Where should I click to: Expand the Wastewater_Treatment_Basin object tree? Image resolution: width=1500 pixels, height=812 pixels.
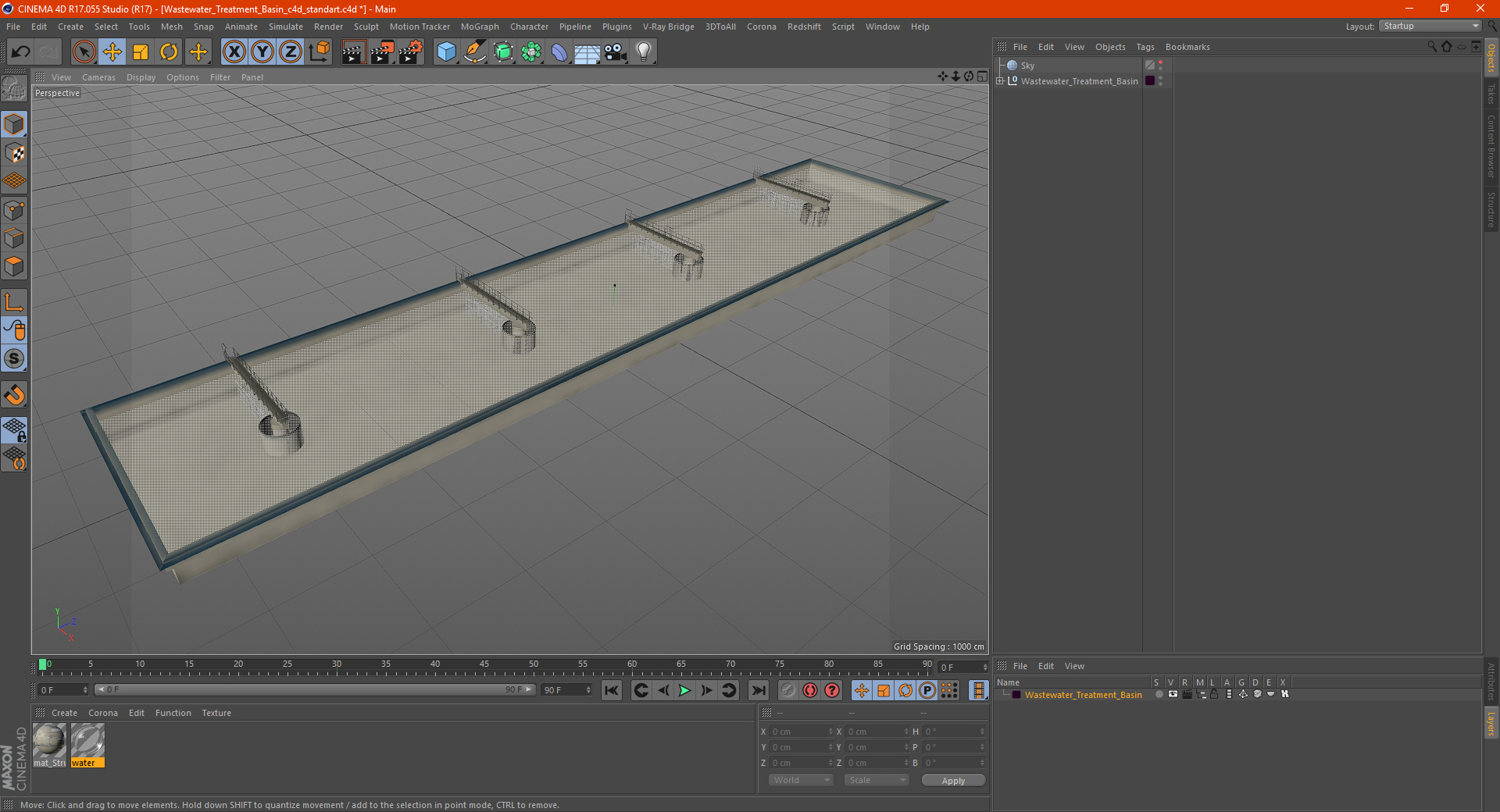pyautogui.click(x=1000, y=80)
